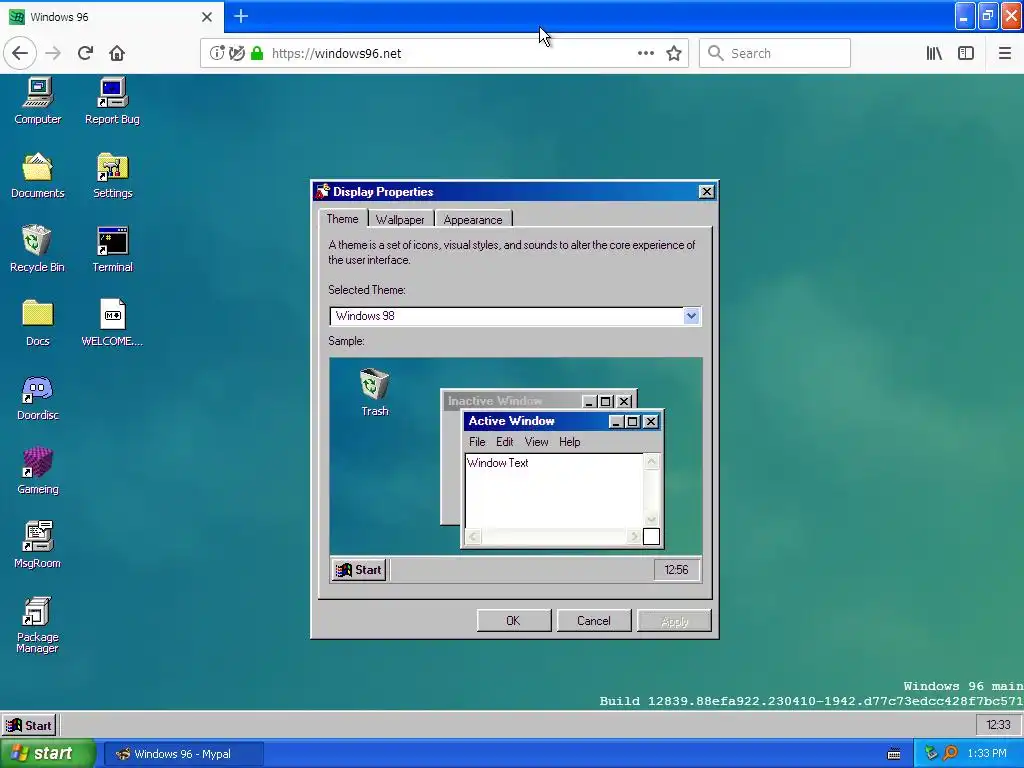Reload the windows96.net page
This screenshot has width=1024, height=768.
coord(85,54)
